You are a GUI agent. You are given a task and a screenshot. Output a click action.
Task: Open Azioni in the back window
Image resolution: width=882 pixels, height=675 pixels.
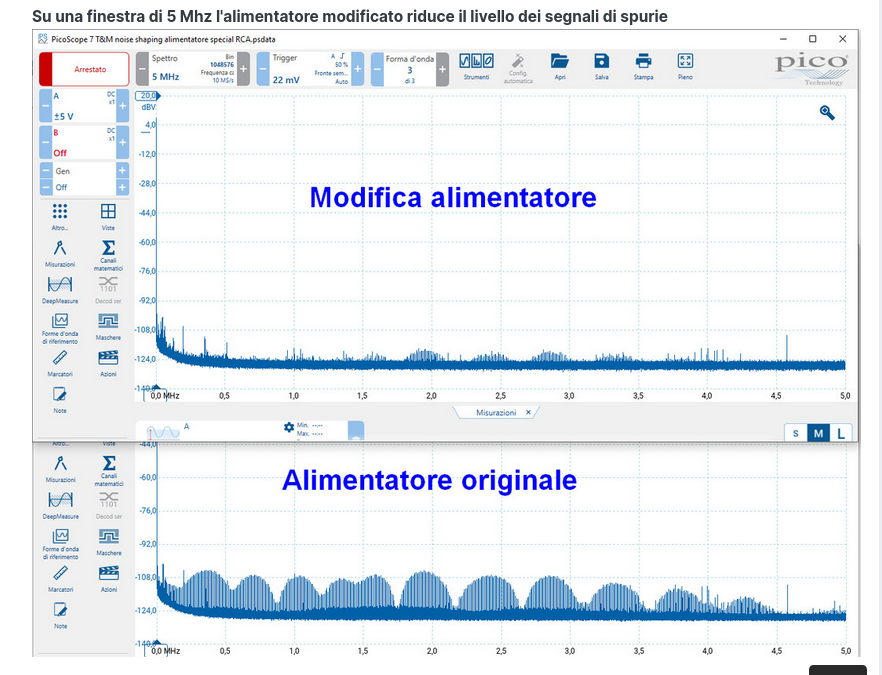[x=109, y=578]
